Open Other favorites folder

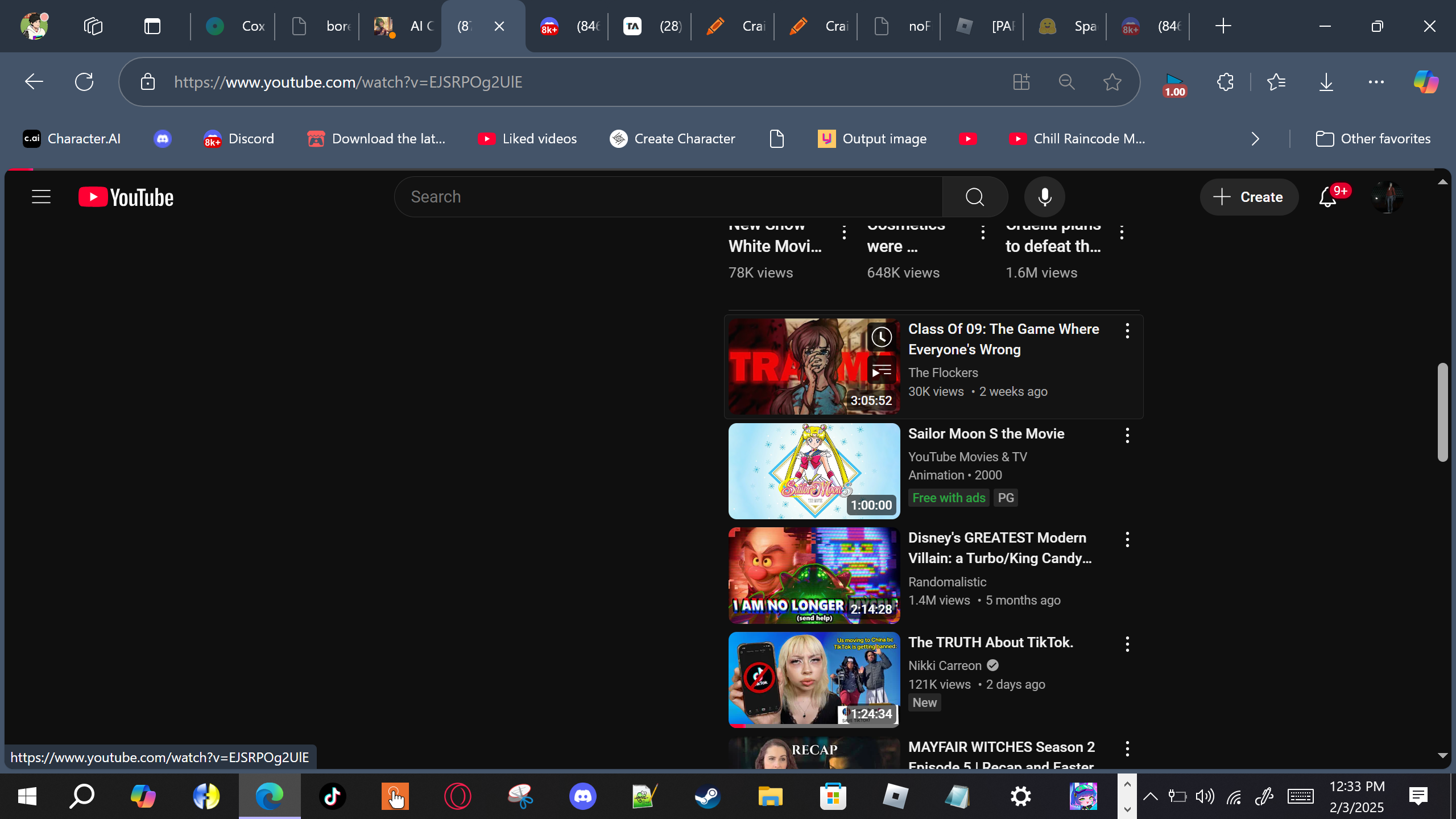(1373, 139)
